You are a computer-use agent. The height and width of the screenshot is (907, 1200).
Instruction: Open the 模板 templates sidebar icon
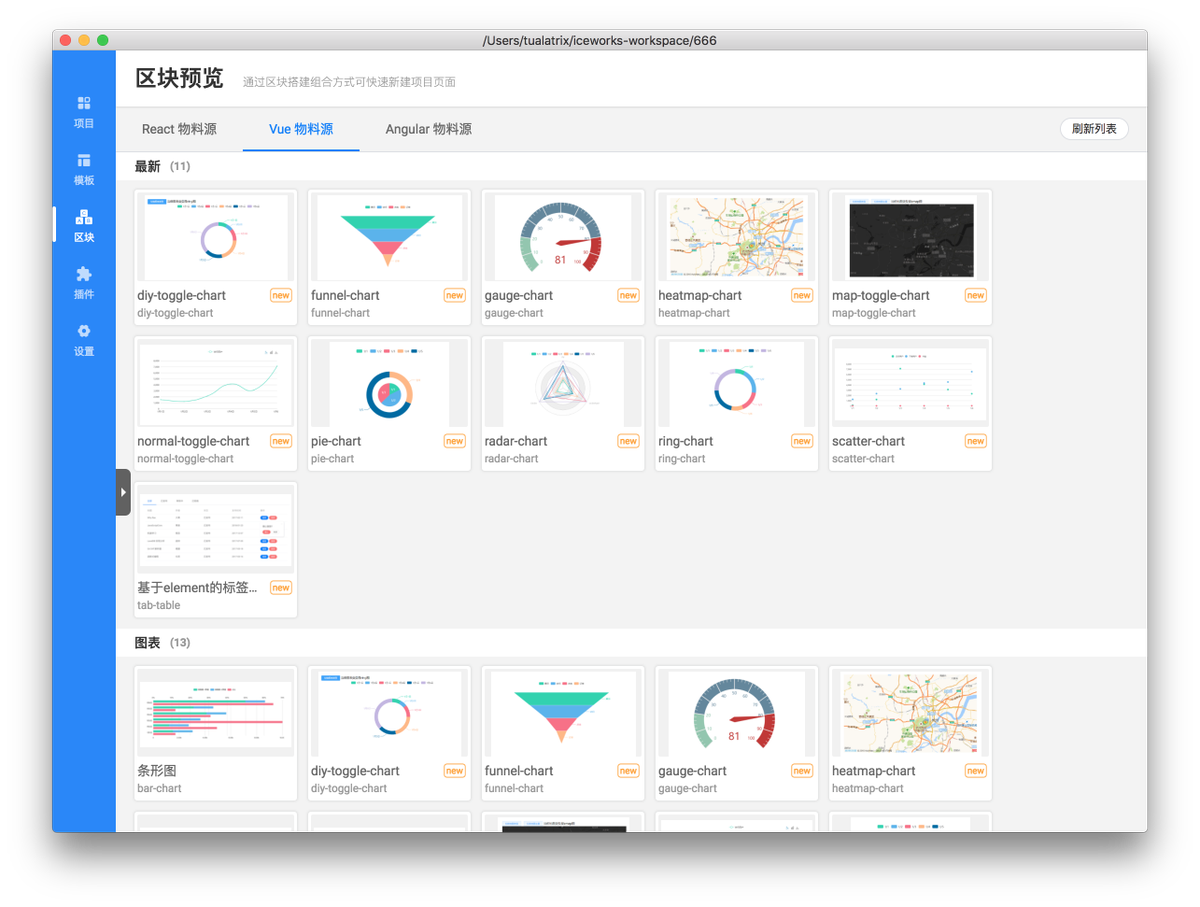[84, 169]
